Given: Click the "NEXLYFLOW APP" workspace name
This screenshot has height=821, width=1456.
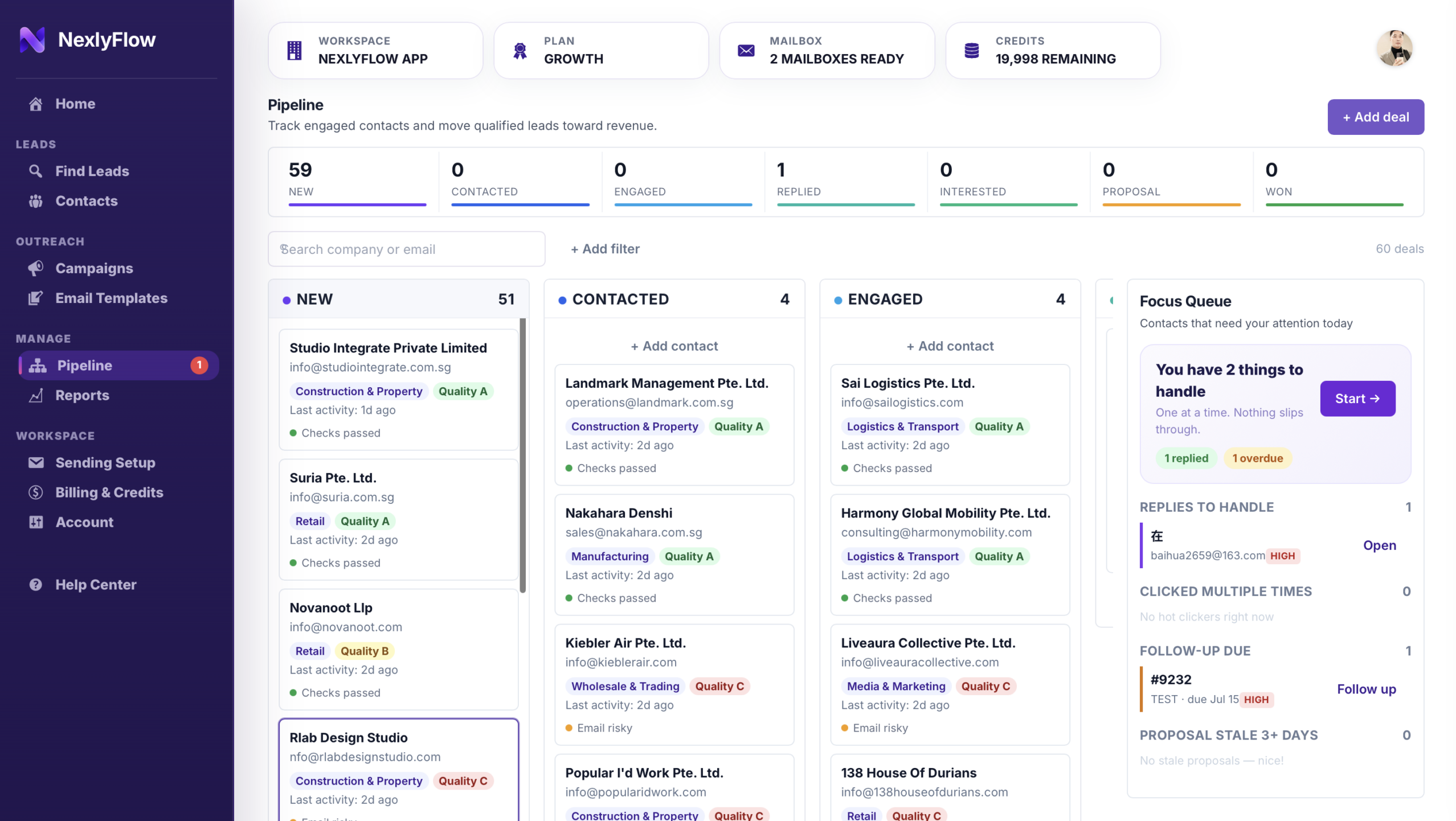Looking at the screenshot, I should (x=373, y=59).
